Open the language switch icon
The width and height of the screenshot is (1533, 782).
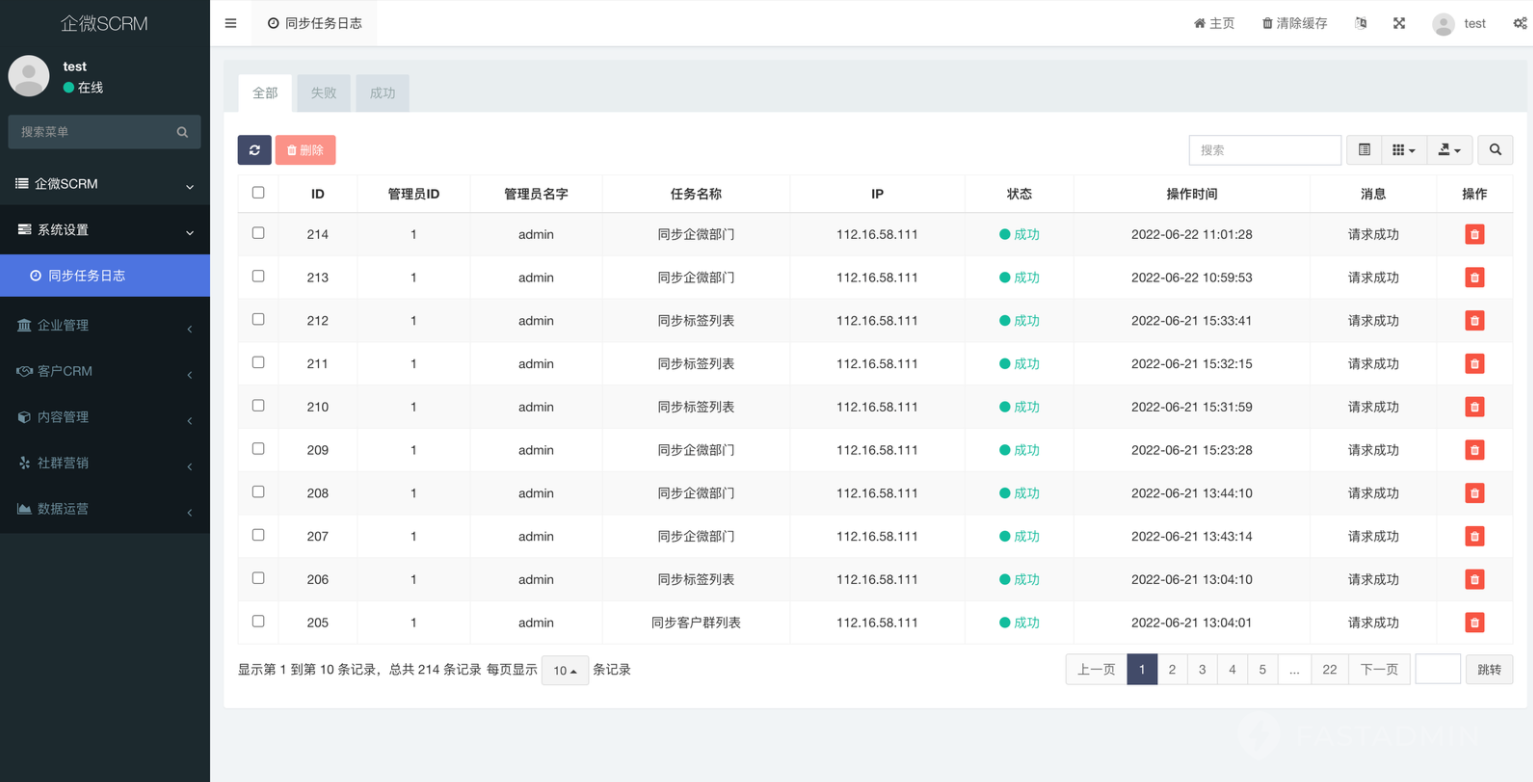click(1360, 23)
